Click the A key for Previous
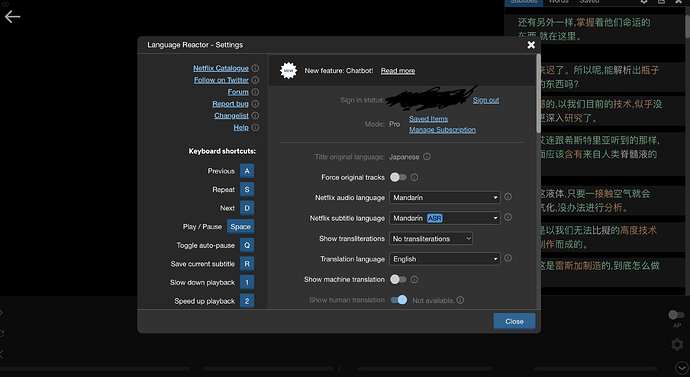690x377 pixels. pos(247,171)
